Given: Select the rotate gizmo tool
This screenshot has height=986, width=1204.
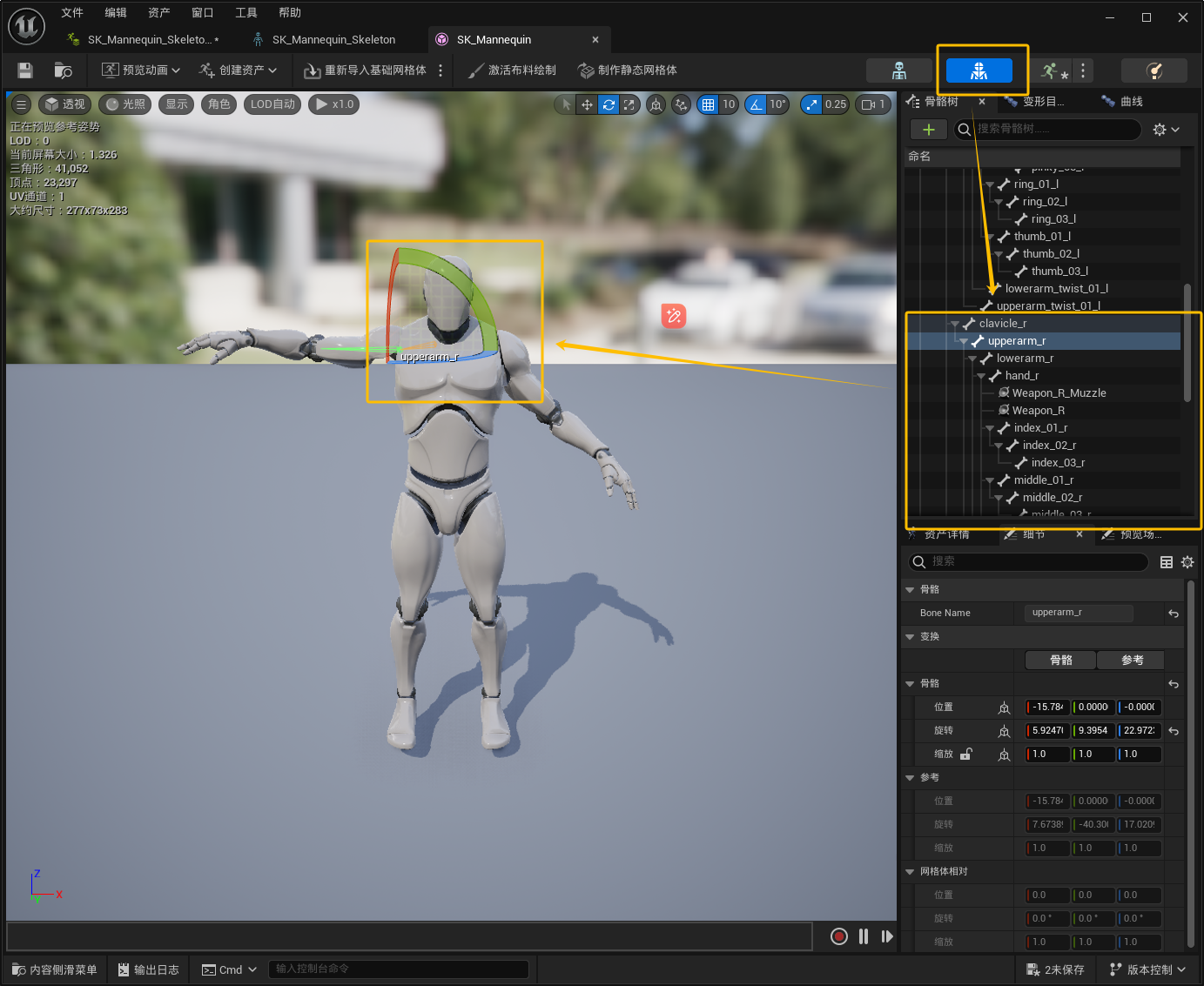Looking at the screenshot, I should [609, 104].
